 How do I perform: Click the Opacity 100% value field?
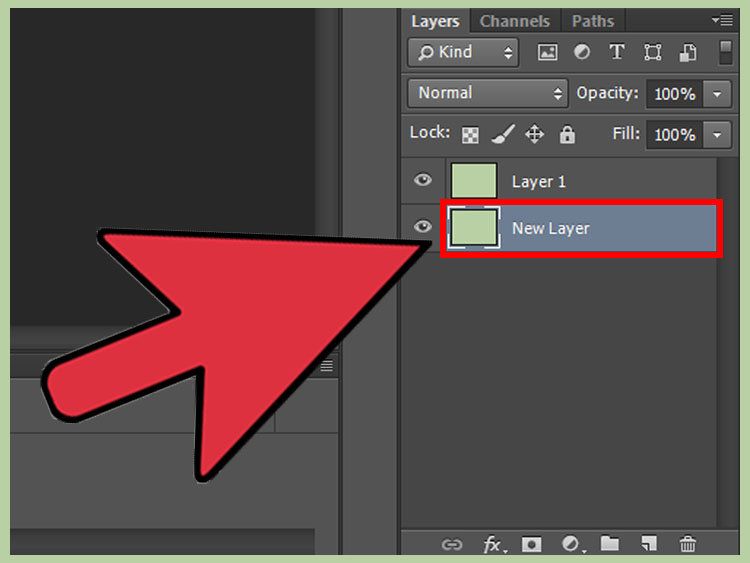coord(674,94)
